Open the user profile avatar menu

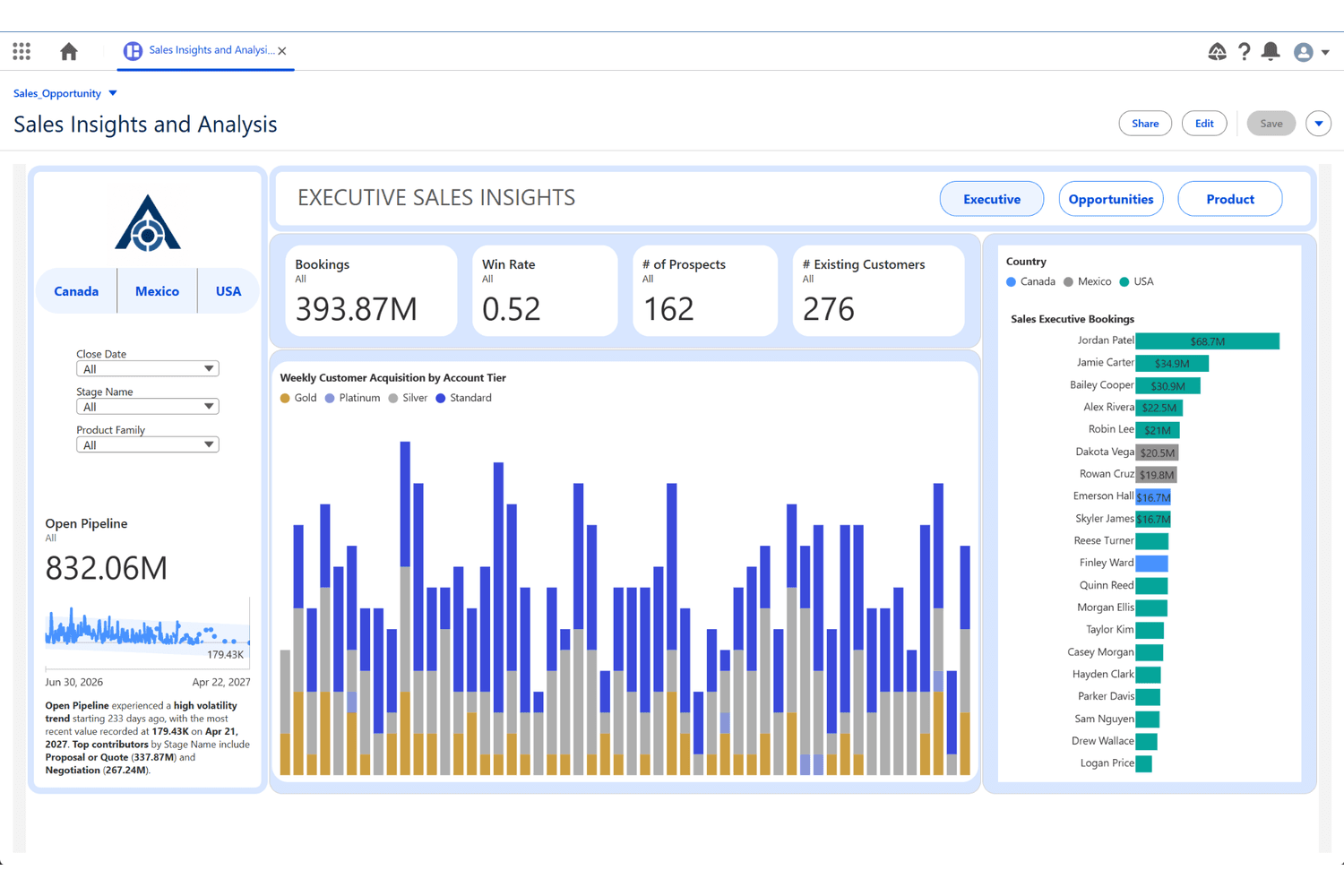(x=1311, y=52)
